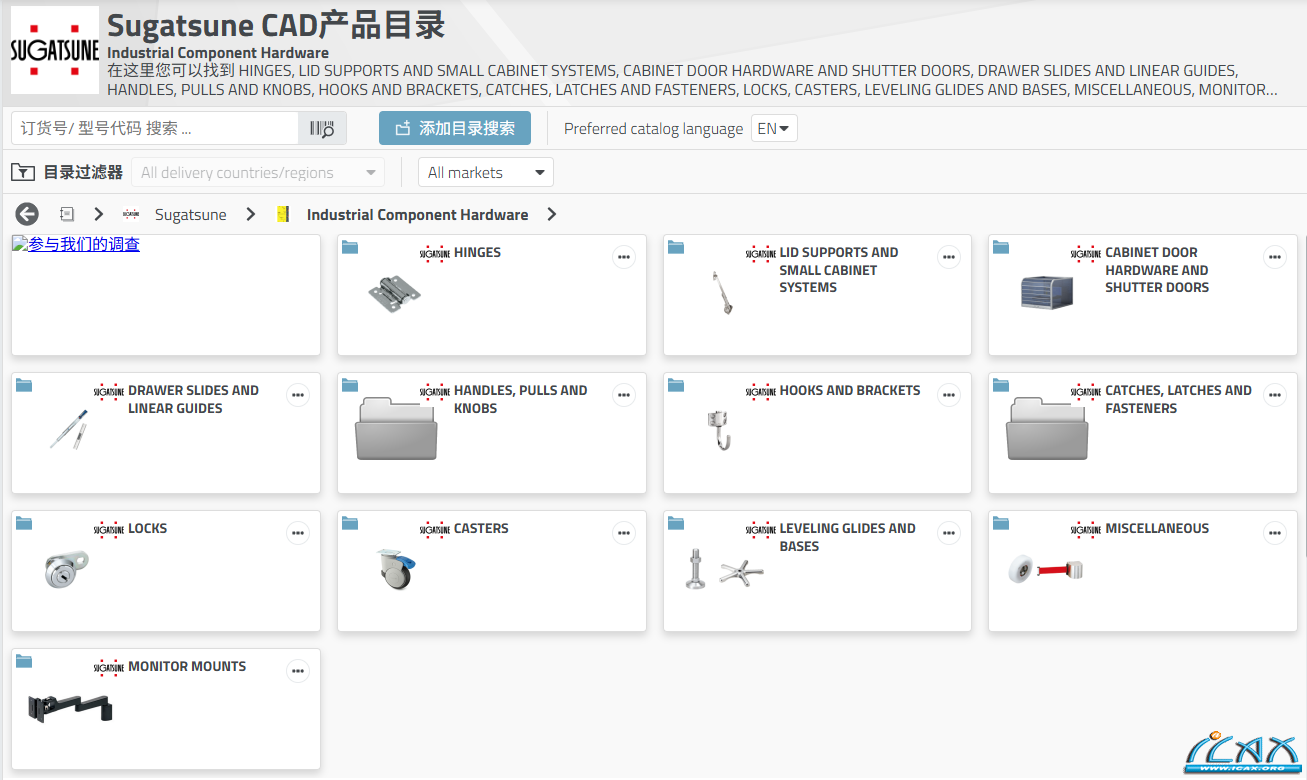
Task: Go to Sugatsune breadcrumb link
Action: (191, 214)
